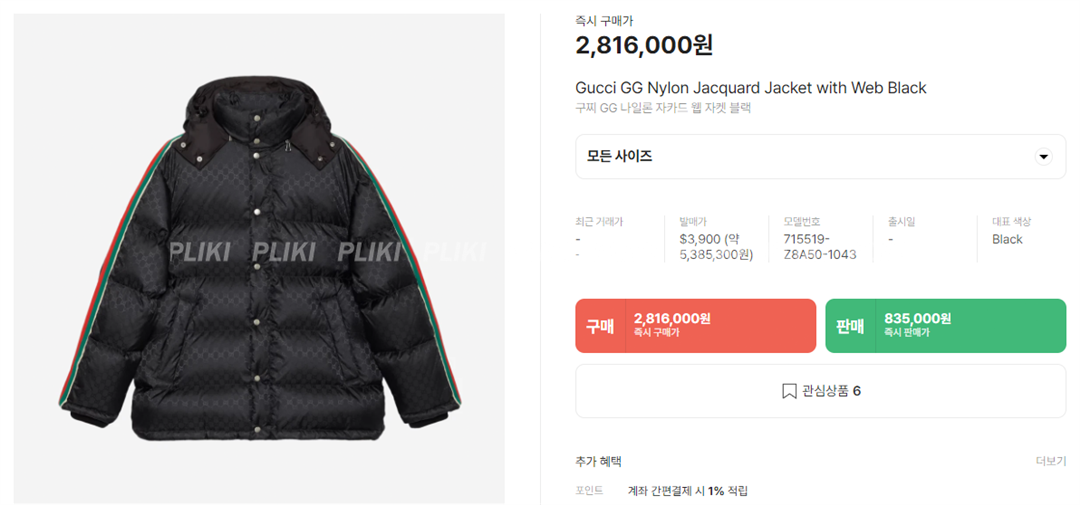Viewport: 1080px width, 505px height.
Task: Open the 모든 사이즈 size dropdown
Action: (x=820, y=156)
